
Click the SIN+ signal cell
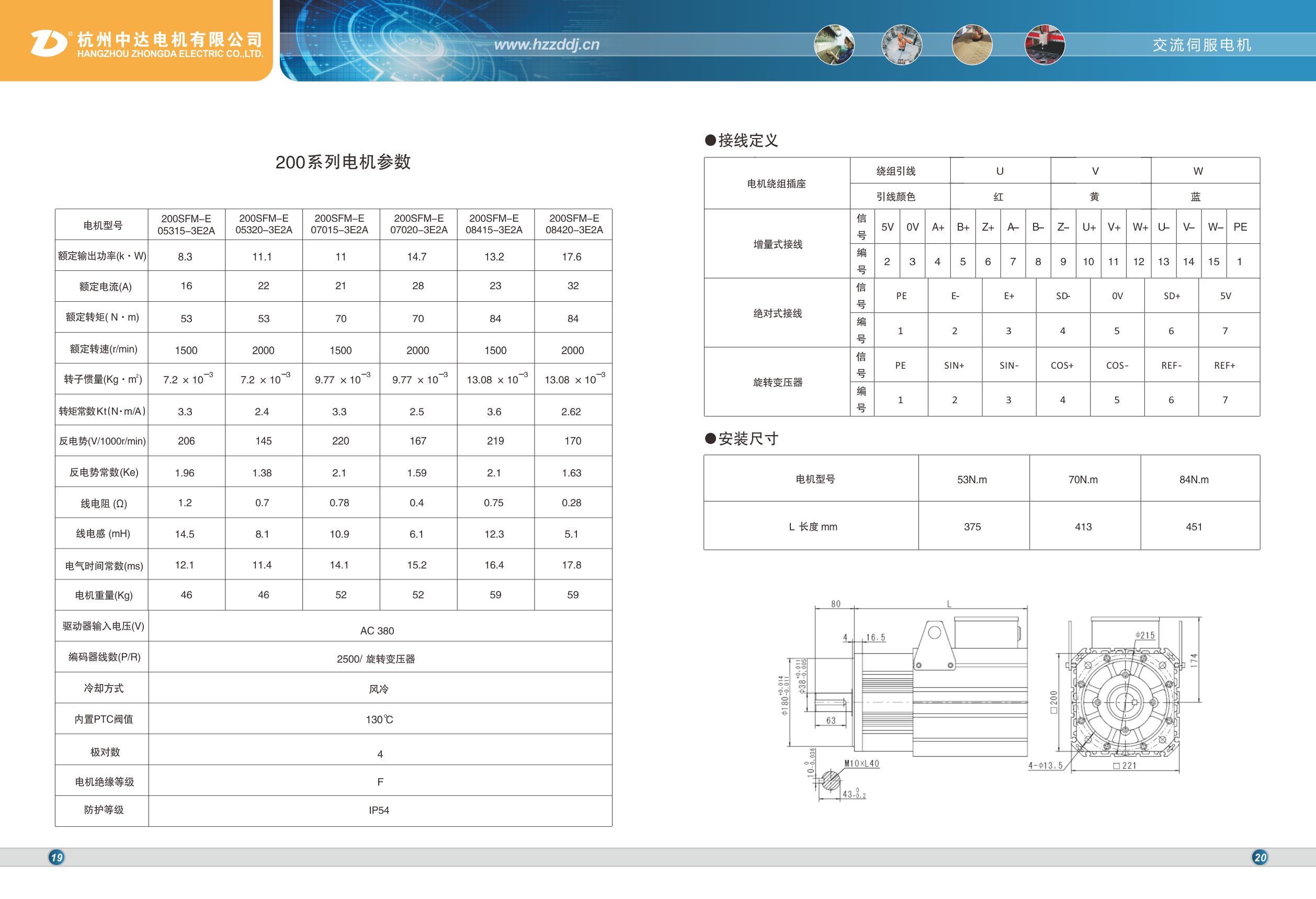point(954,366)
